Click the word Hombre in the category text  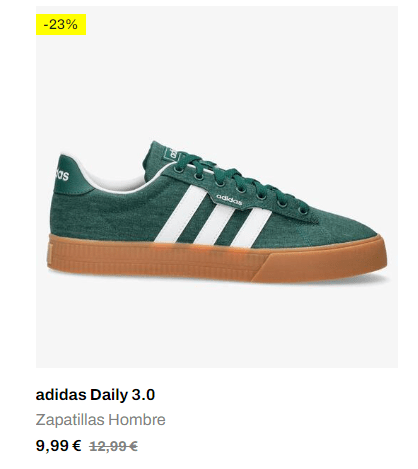click(x=137, y=420)
